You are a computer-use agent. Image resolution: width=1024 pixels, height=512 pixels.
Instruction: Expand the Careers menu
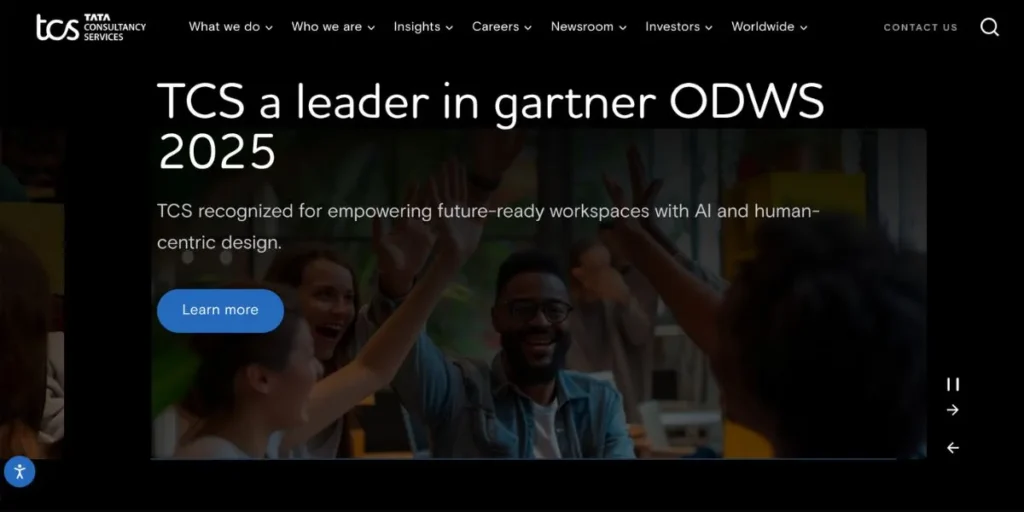click(502, 27)
